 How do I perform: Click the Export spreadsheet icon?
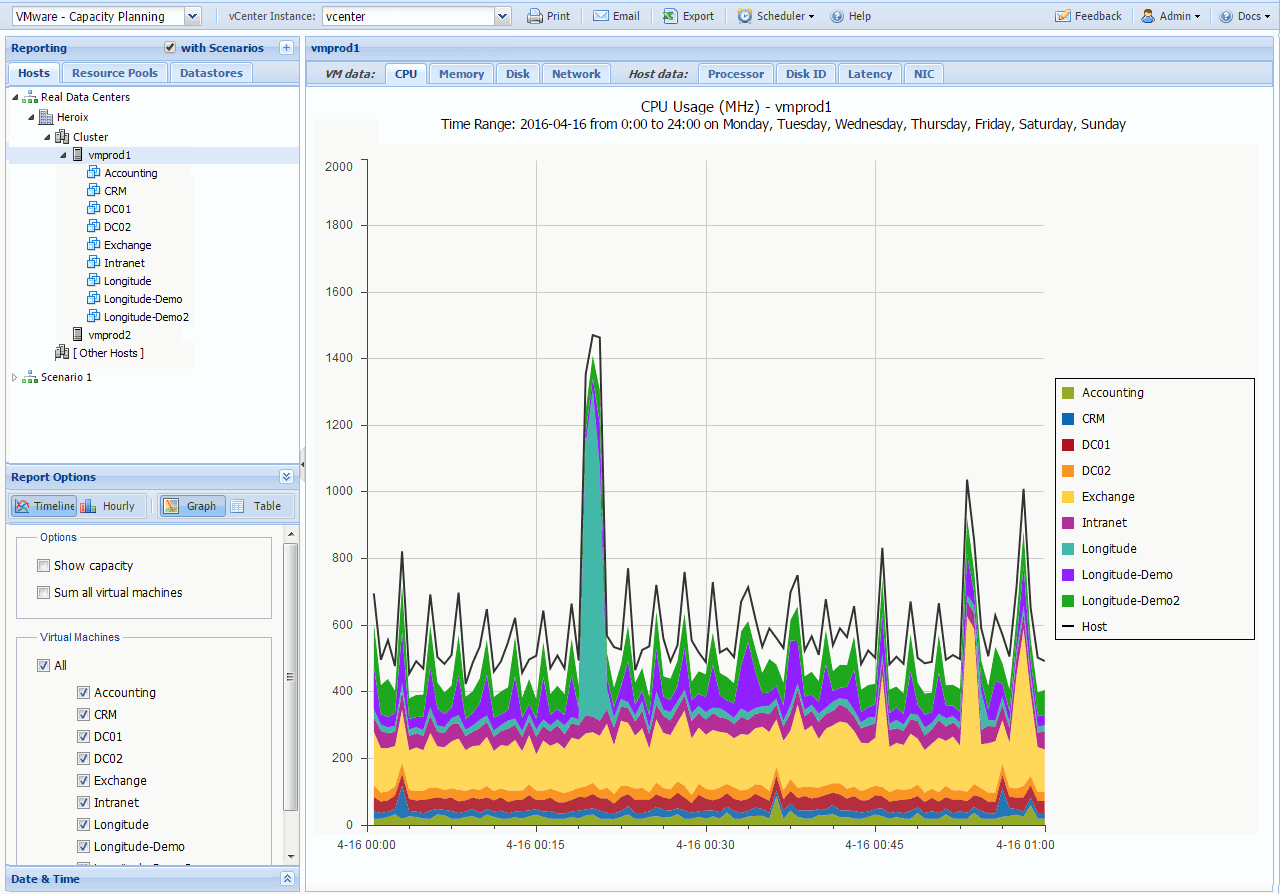670,16
